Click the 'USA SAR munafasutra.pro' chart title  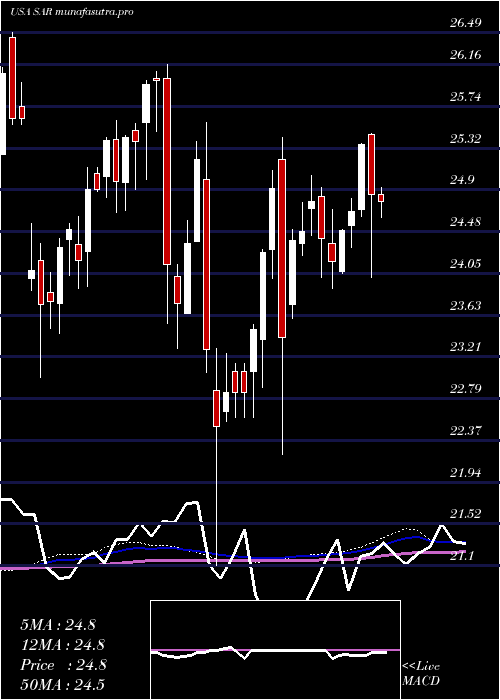click(x=71, y=12)
